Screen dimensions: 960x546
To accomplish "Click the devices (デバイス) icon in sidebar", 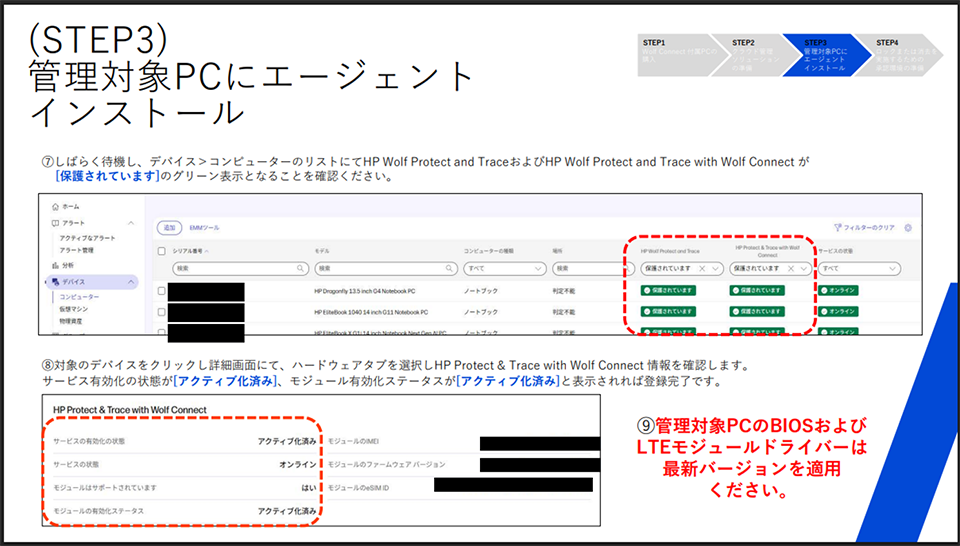I will [56, 282].
